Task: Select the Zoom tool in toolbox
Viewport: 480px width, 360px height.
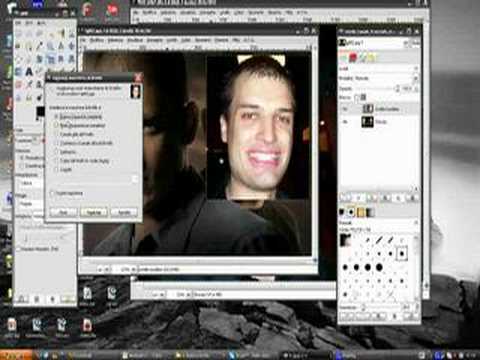Action: [50, 45]
